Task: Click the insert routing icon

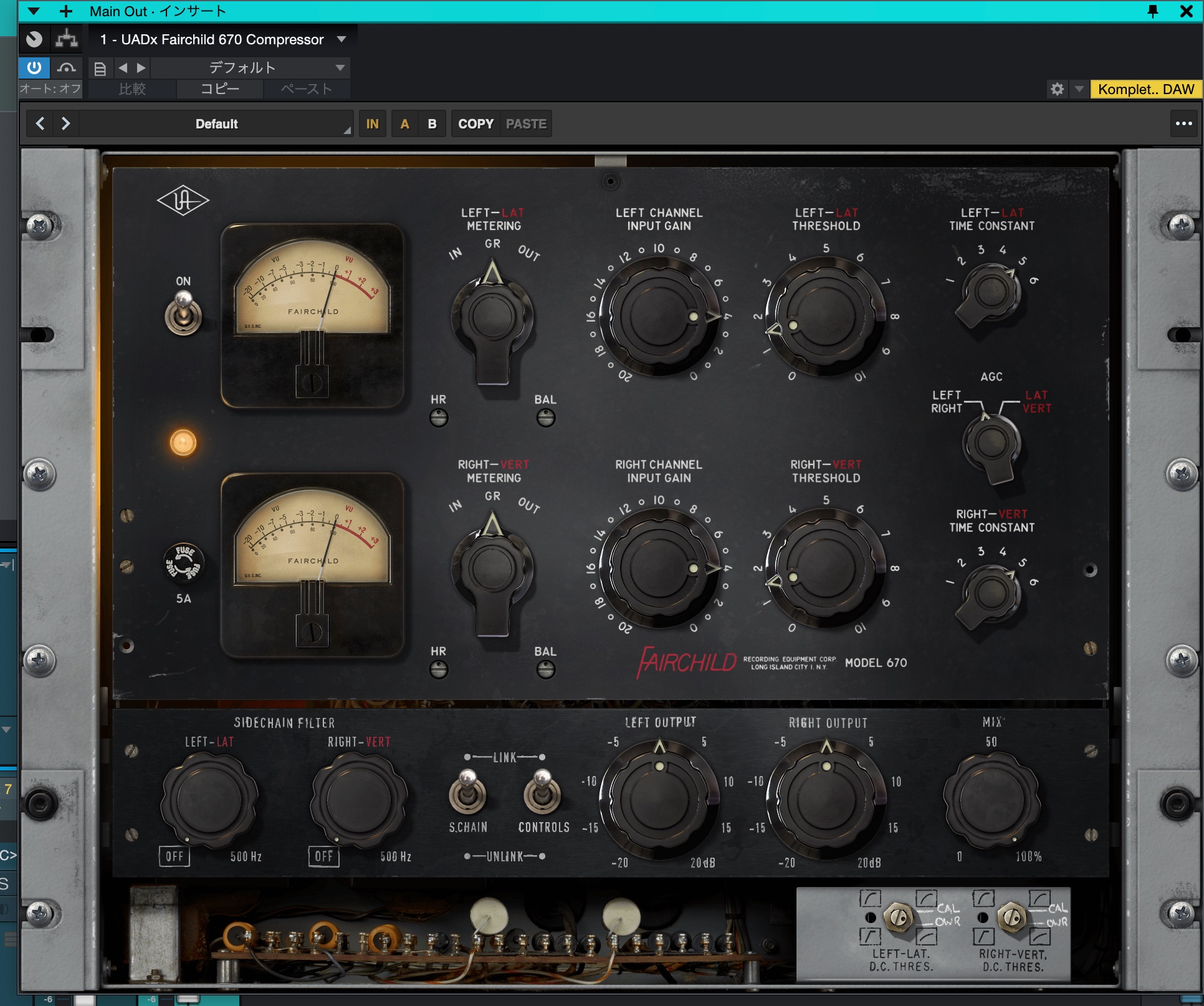Action: 67,39
